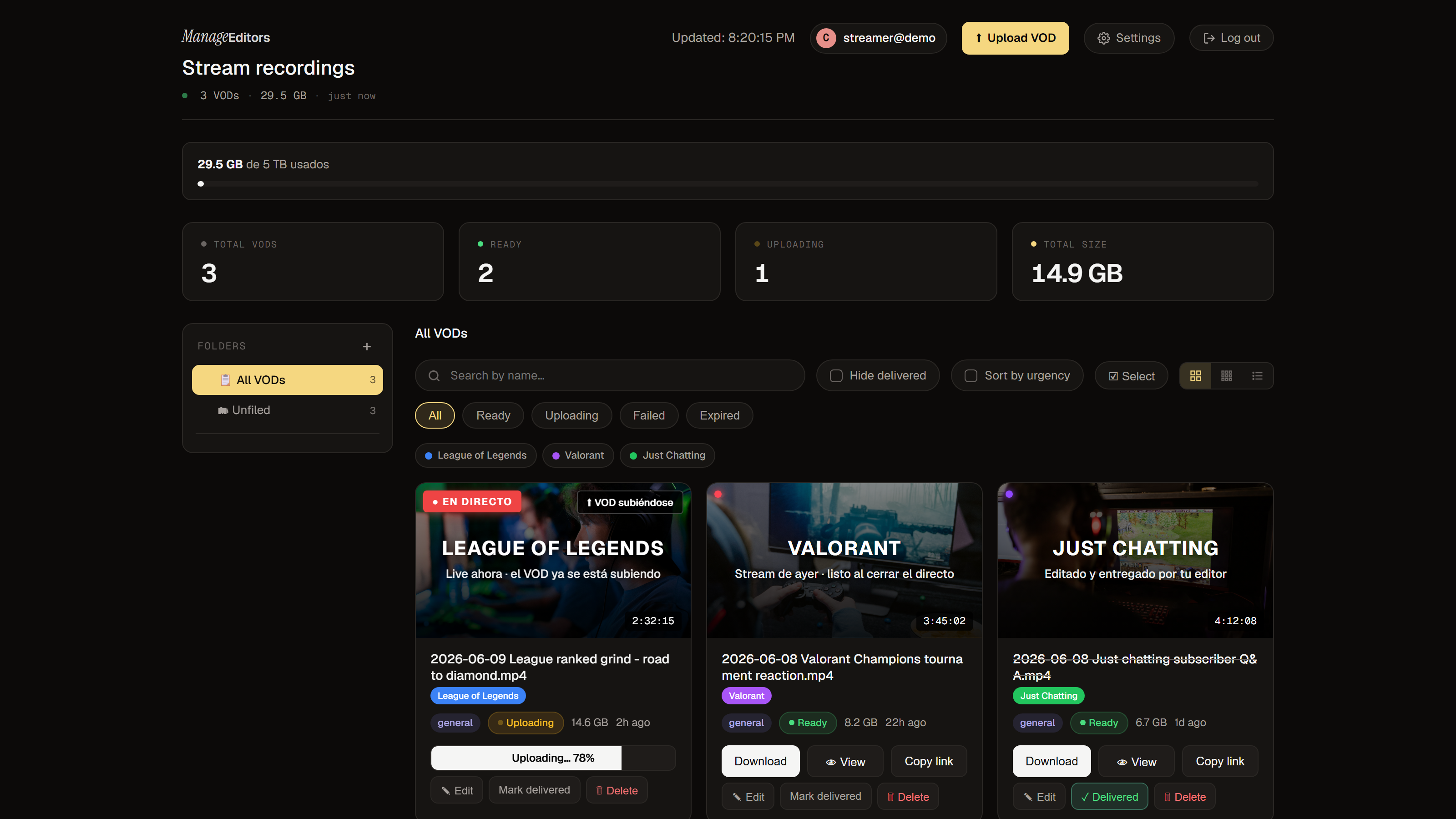Image resolution: width=1456 pixels, height=819 pixels.
Task: Click the purple Valorant card tag
Action: (x=746, y=696)
